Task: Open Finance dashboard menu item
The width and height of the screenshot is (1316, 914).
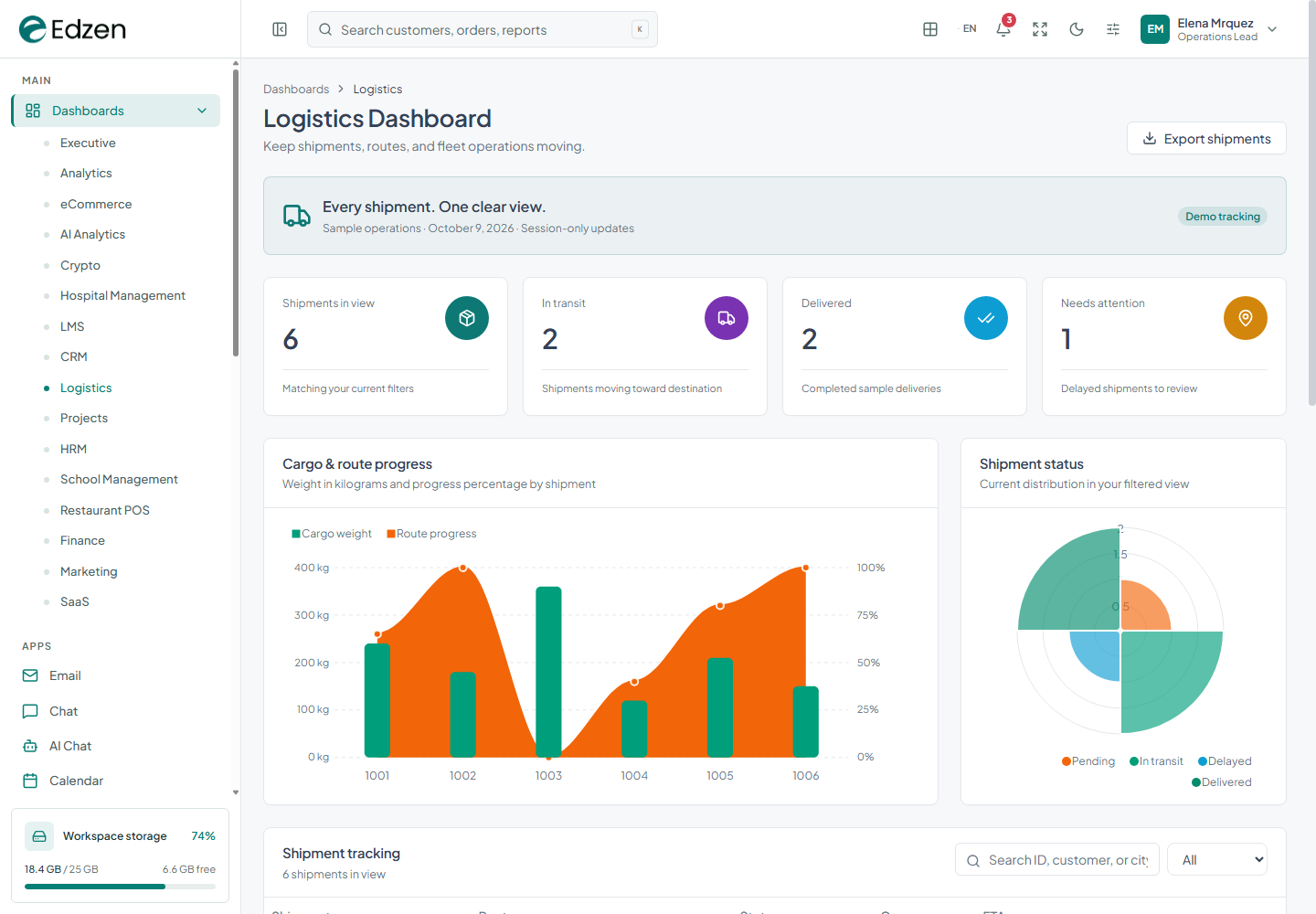Action: click(x=82, y=540)
